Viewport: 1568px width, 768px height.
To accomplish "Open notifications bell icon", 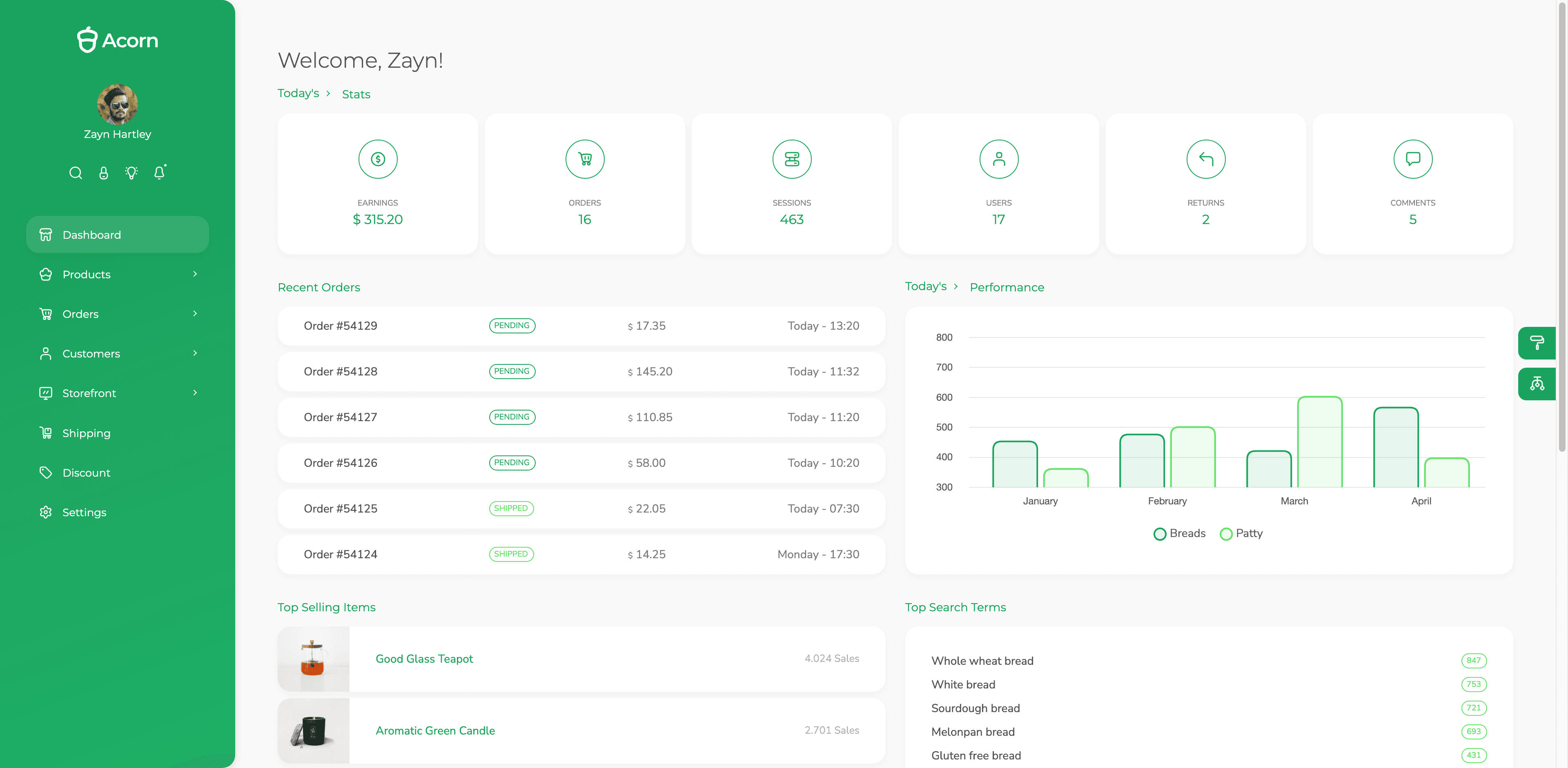I will pos(160,173).
